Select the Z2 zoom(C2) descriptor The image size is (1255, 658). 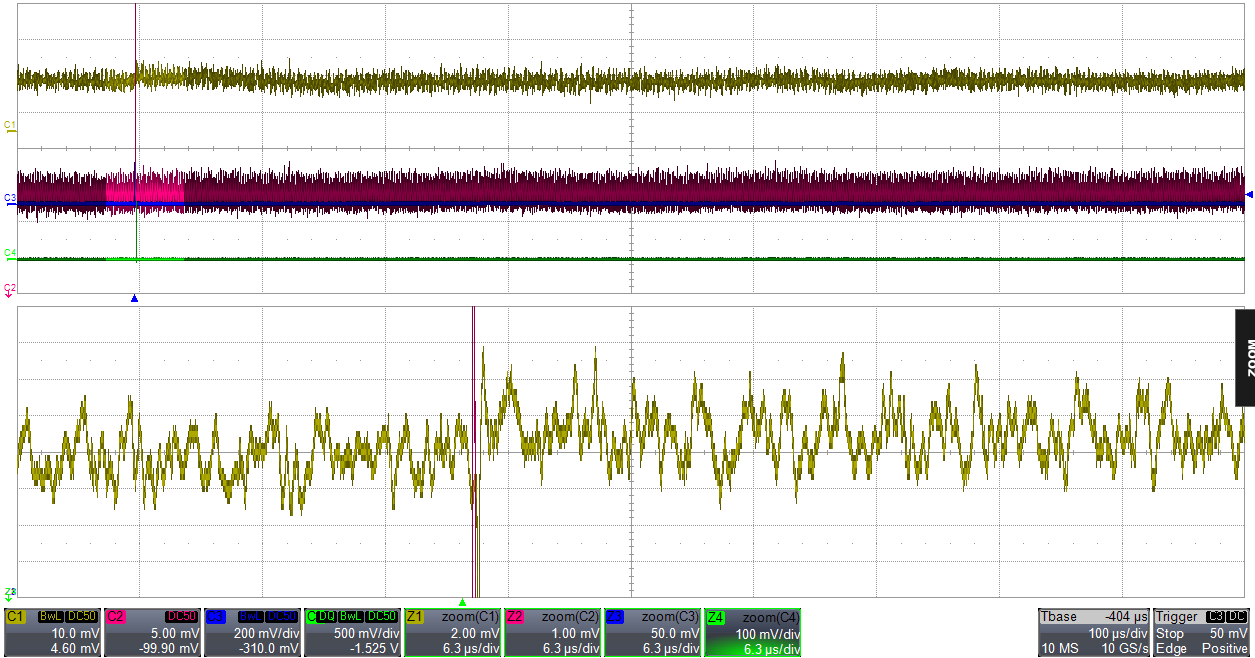553,633
